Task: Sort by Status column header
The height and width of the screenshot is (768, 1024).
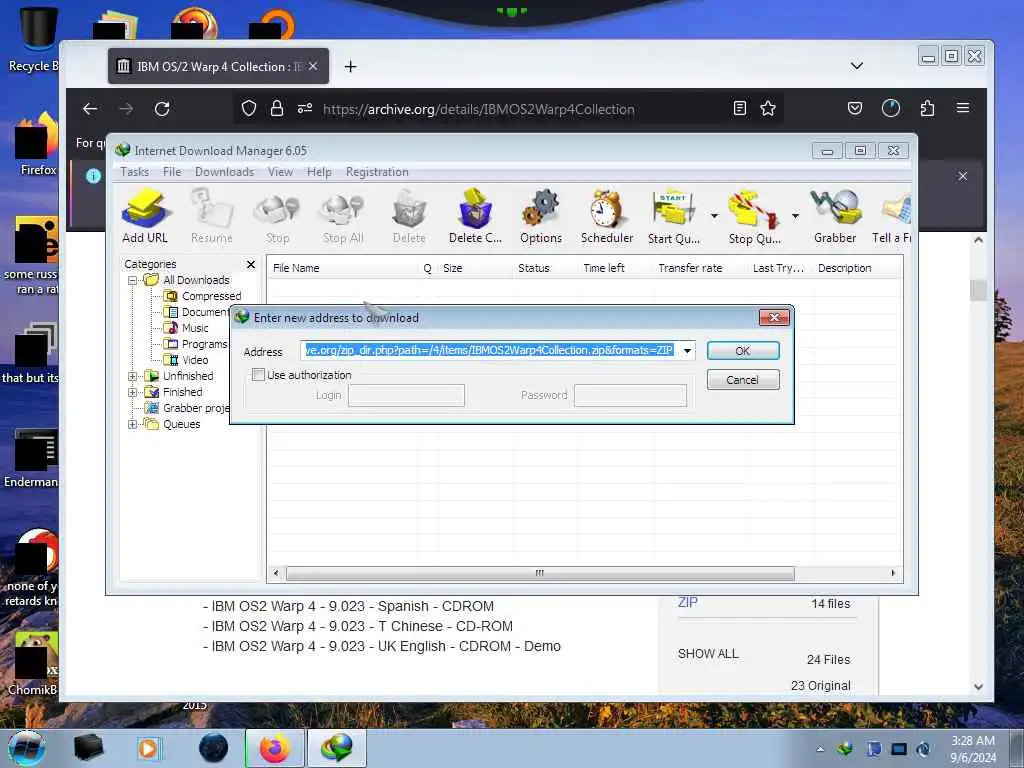Action: pos(544,268)
